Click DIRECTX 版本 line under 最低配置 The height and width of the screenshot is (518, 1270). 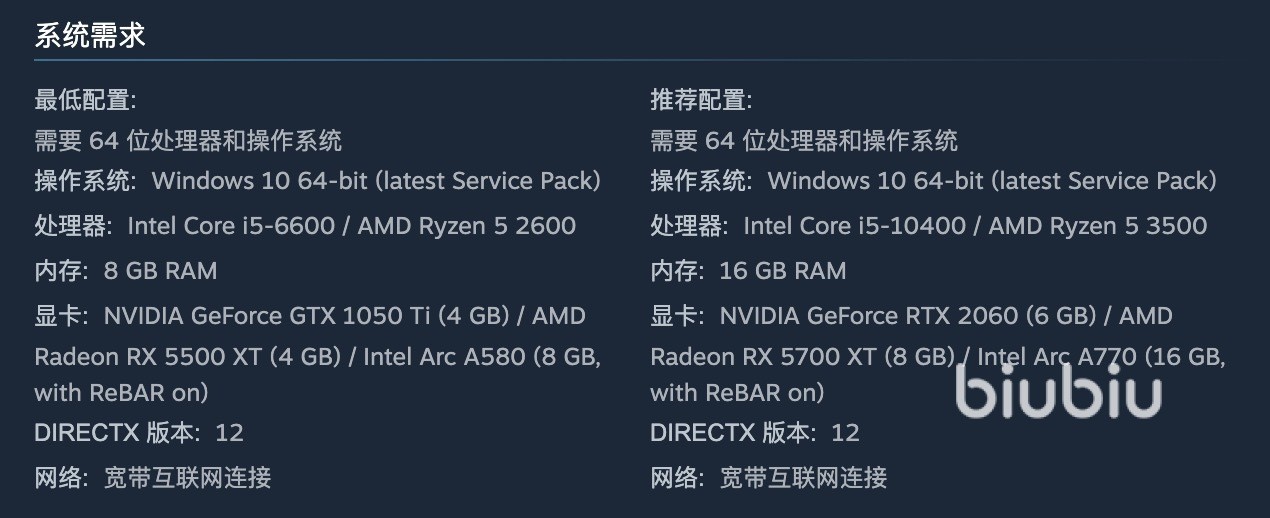(139, 433)
